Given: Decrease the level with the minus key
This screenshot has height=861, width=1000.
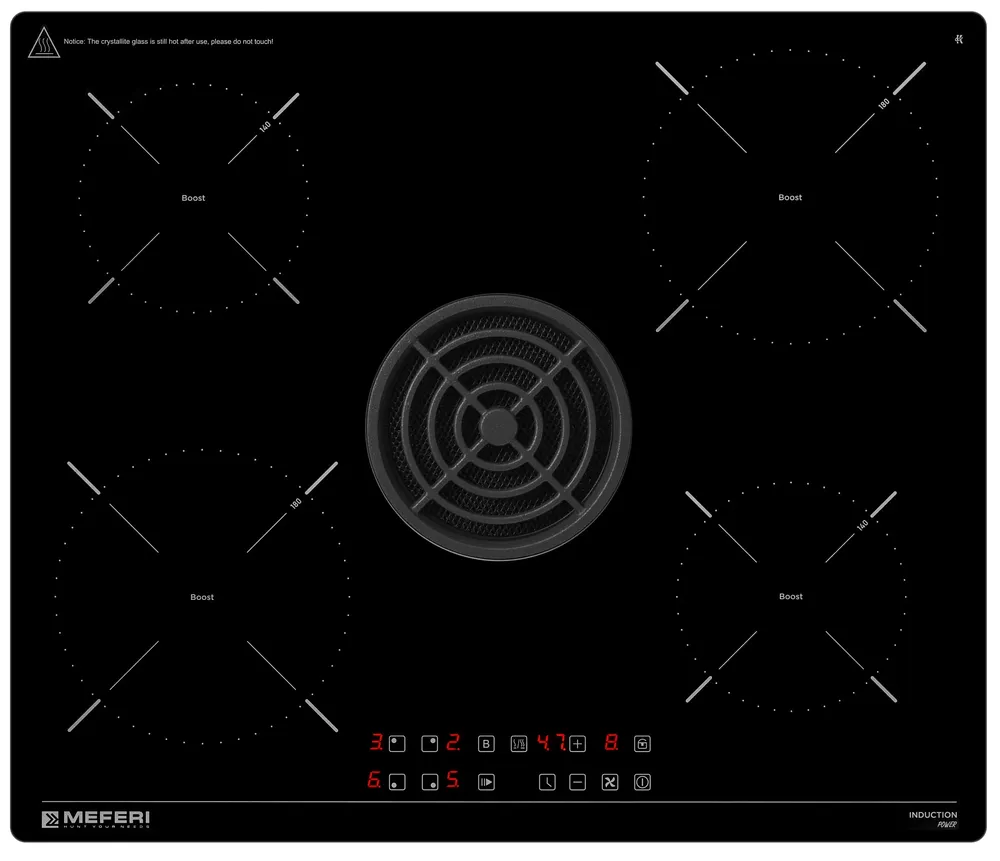Looking at the screenshot, I should (x=577, y=782).
